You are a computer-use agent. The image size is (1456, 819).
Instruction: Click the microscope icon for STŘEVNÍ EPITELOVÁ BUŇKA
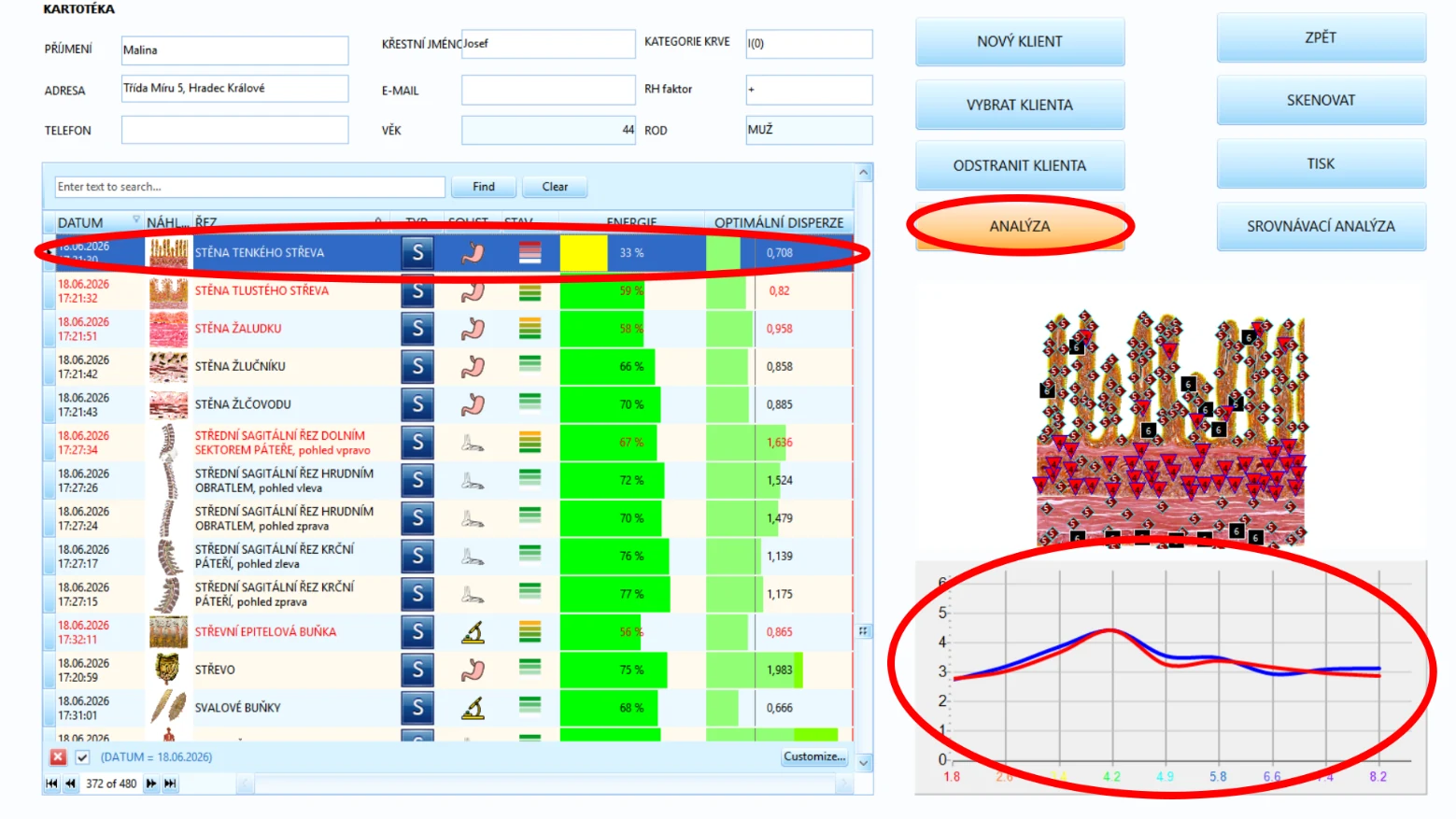(x=473, y=632)
